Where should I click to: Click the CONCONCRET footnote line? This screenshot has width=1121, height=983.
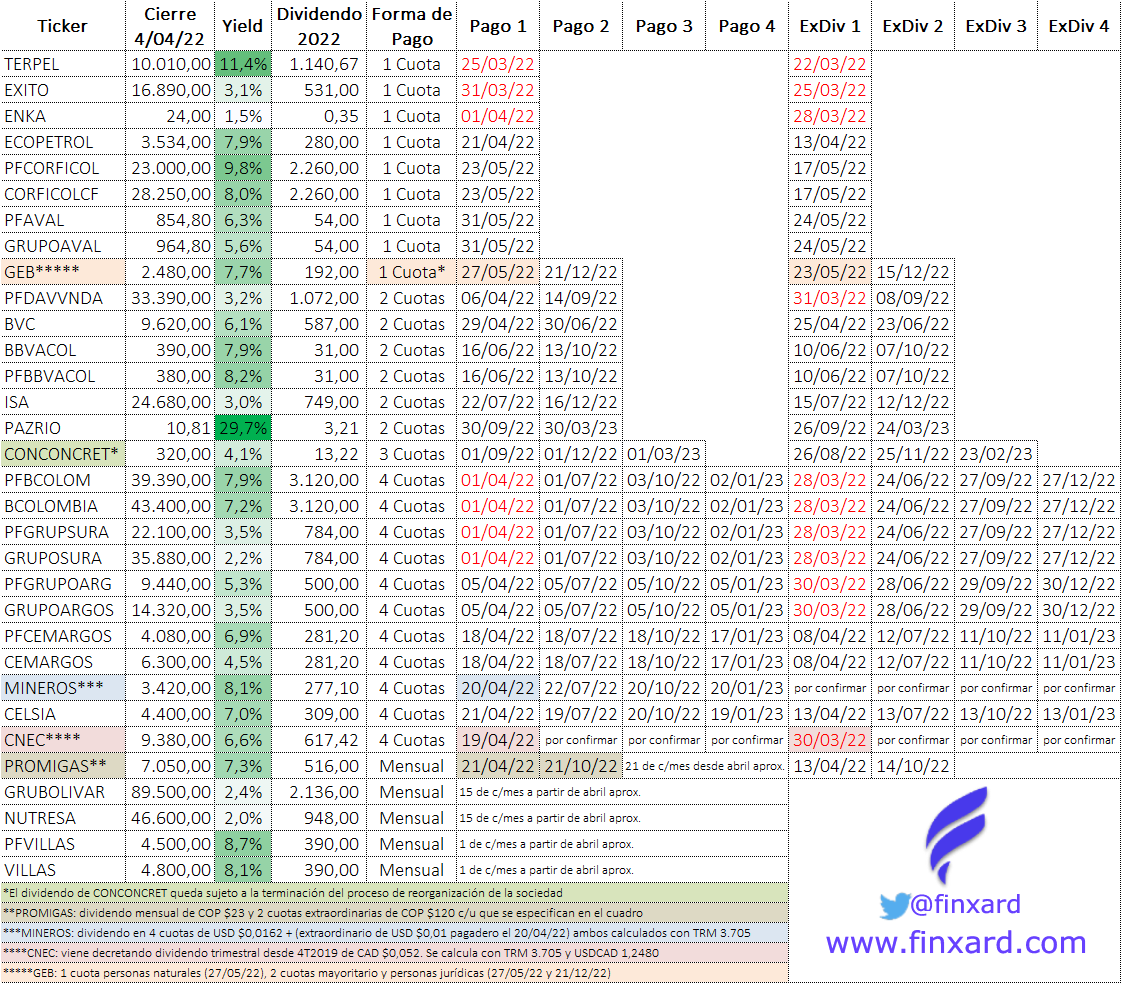(395, 893)
